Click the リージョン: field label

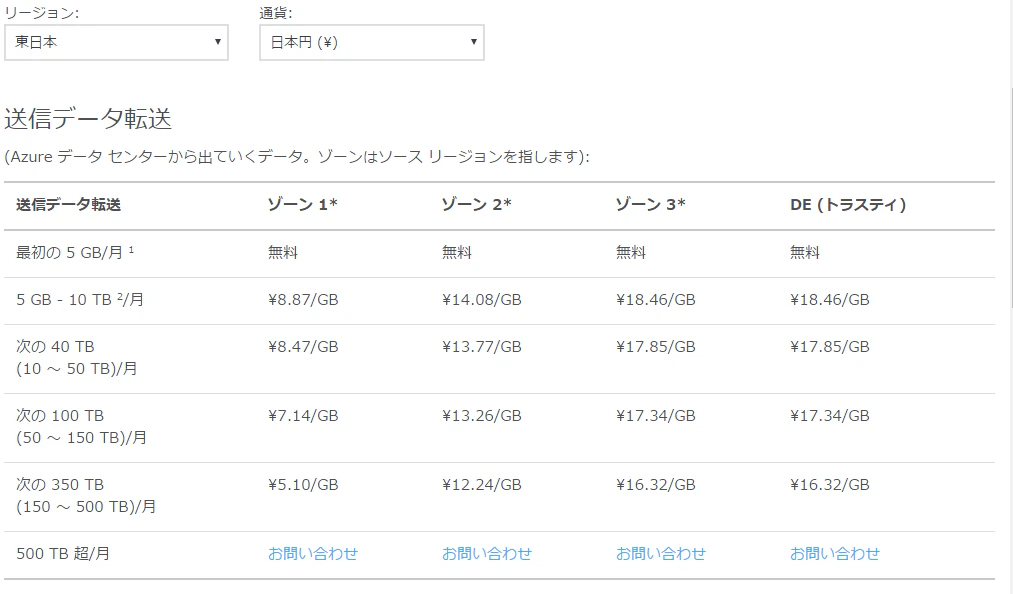41,13
